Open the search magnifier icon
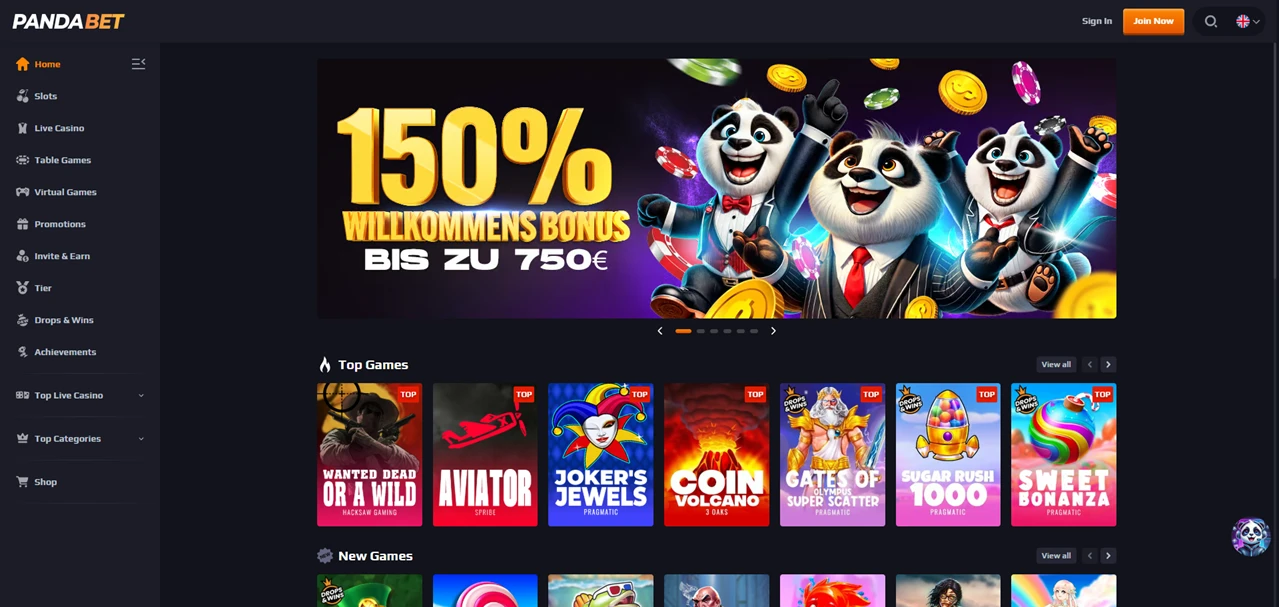This screenshot has width=1279, height=607. (x=1210, y=21)
